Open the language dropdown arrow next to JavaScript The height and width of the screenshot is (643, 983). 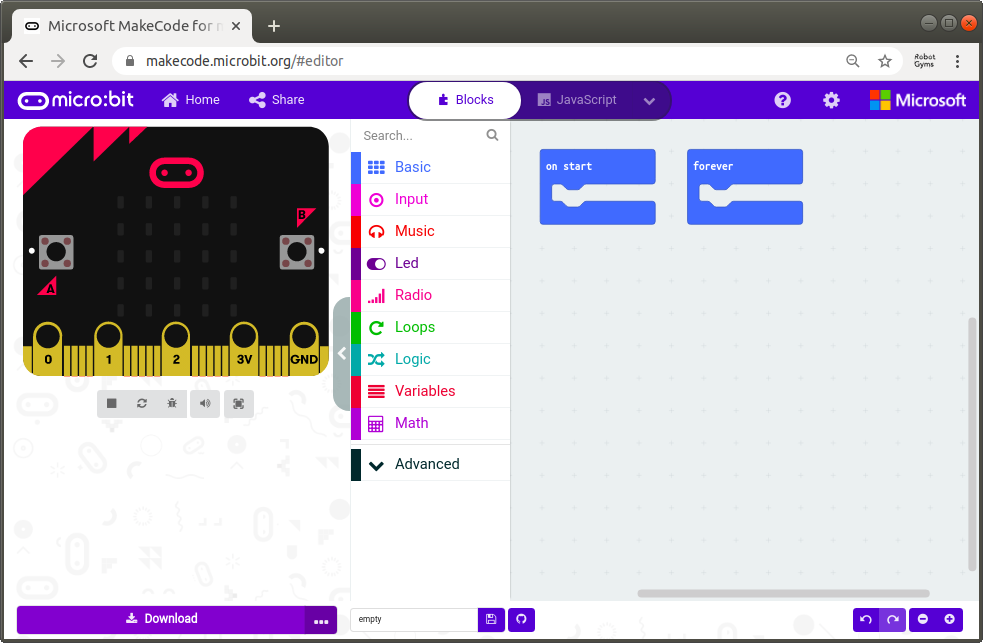649,101
